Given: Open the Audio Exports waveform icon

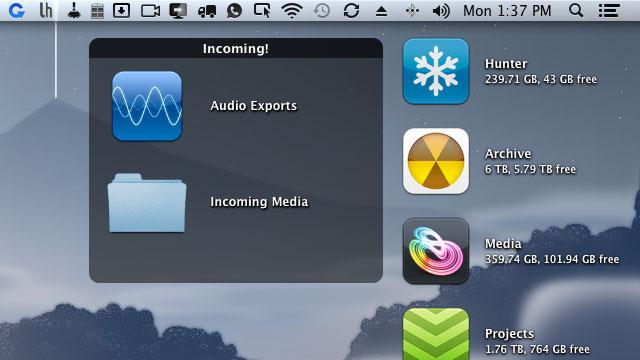Looking at the screenshot, I should pyautogui.click(x=147, y=106).
